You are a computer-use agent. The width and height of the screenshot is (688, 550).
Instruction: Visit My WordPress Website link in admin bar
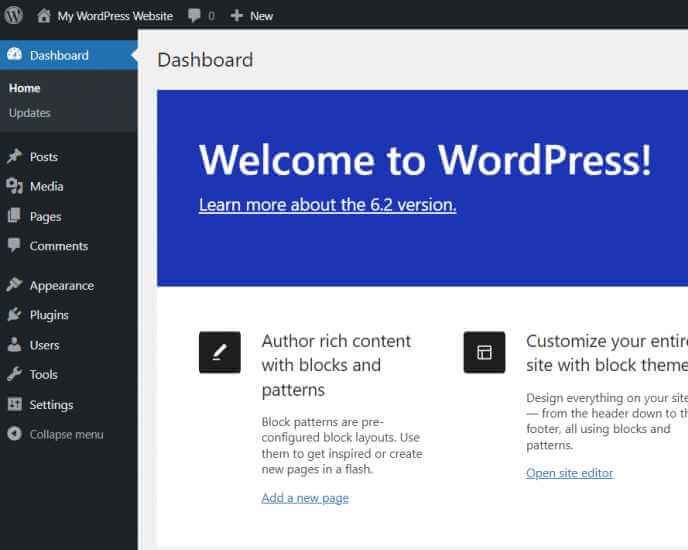[115, 16]
